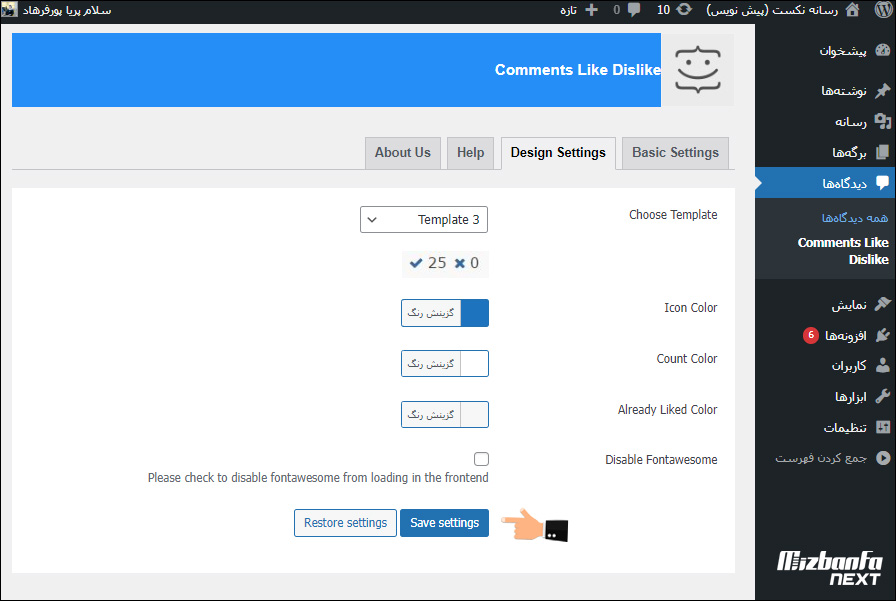
Task: Click the Restore settings button
Action: [x=345, y=523]
